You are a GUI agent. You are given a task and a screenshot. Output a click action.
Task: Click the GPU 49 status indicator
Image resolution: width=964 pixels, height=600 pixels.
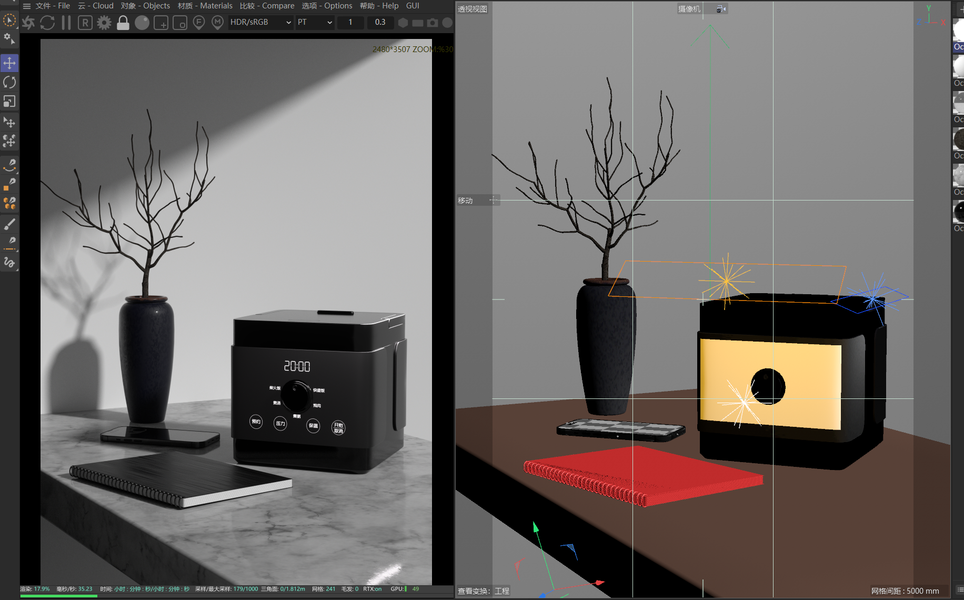click(x=405, y=589)
